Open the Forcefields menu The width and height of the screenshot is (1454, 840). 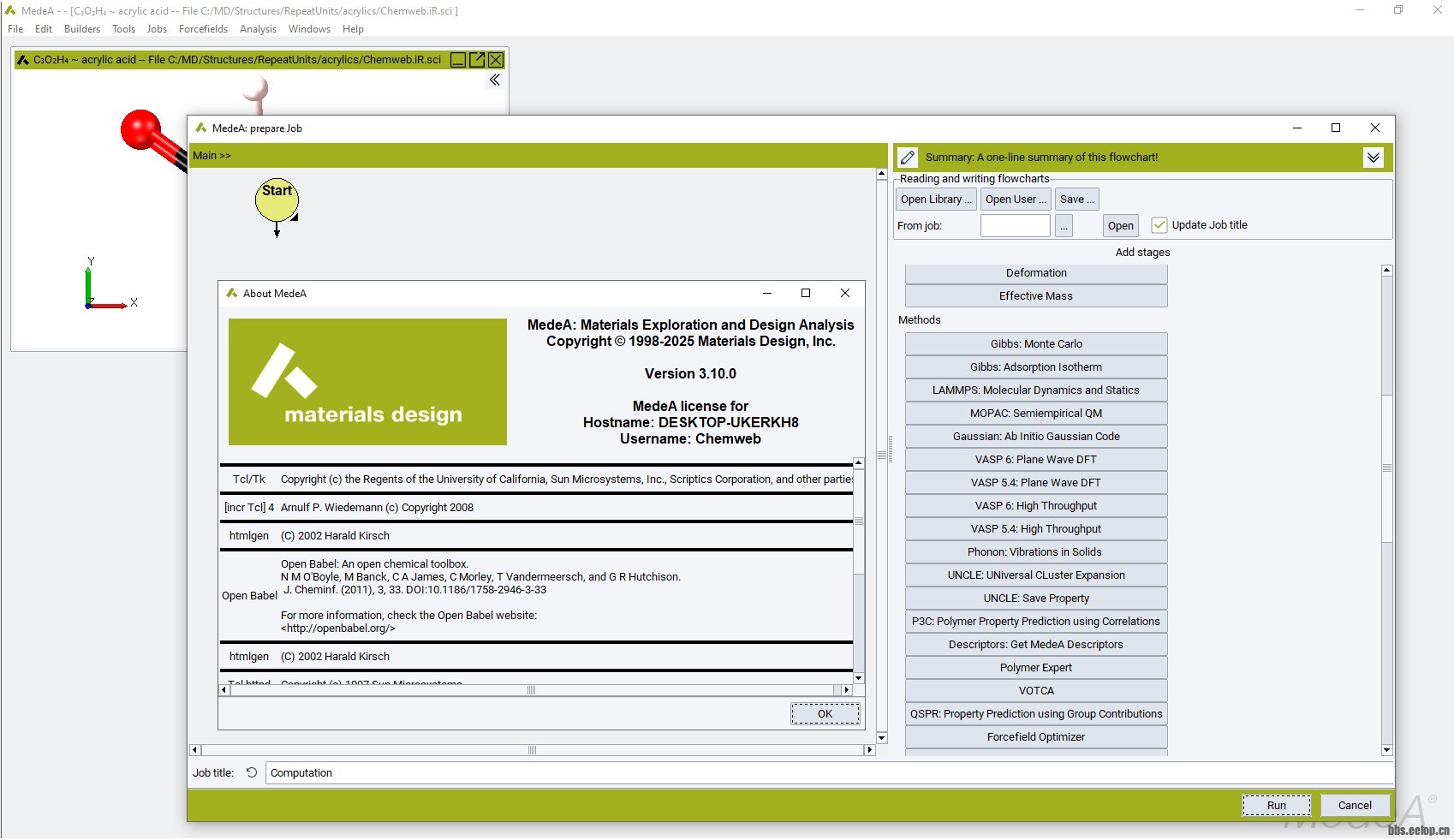[203, 29]
